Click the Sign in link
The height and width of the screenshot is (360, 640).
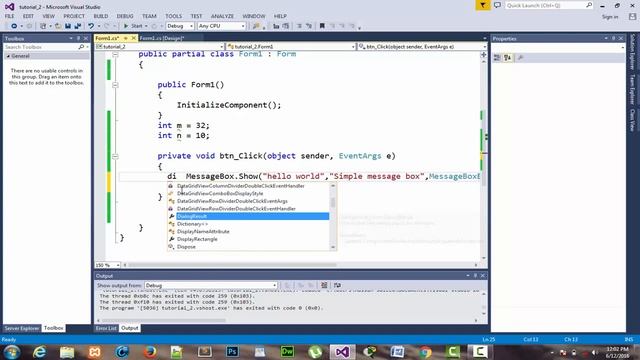tap(610, 17)
